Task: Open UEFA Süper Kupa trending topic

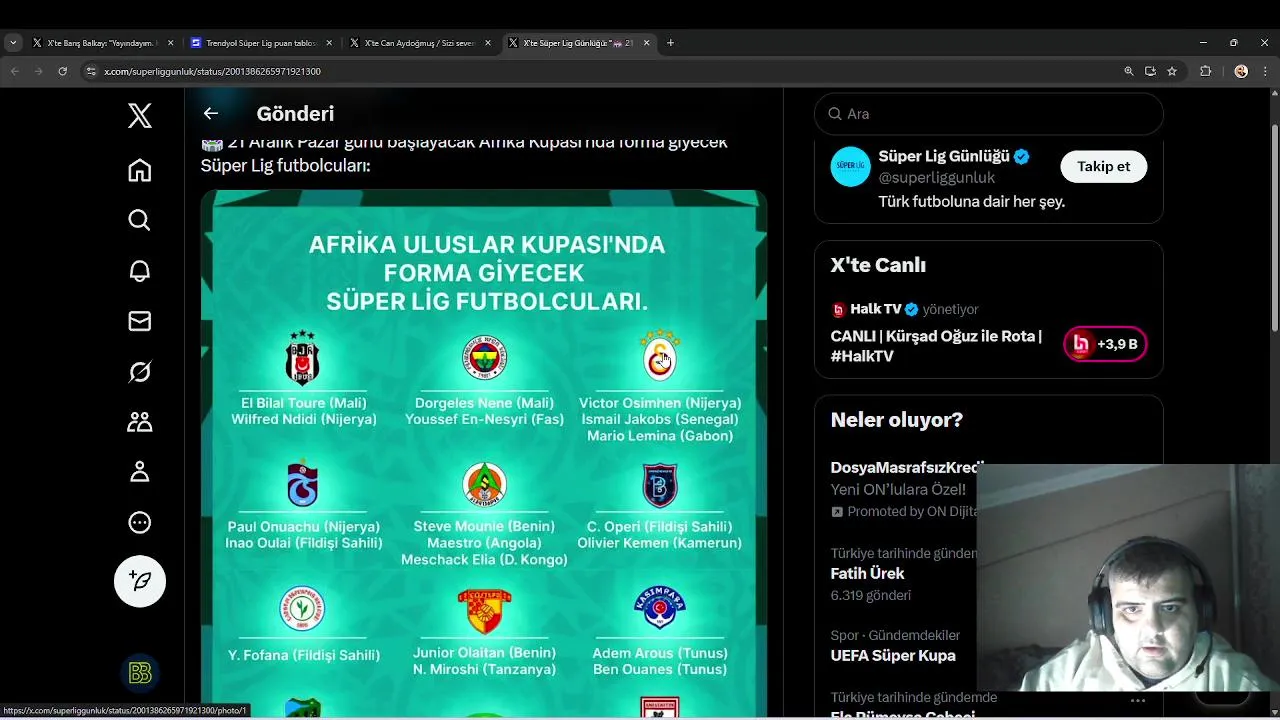Action: [893, 656]
